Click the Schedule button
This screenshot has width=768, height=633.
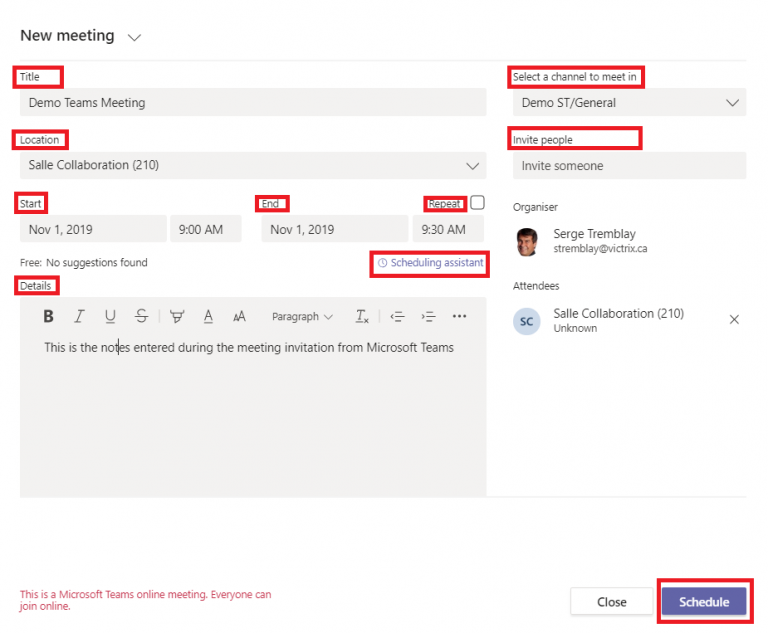[x=704, y=602]
